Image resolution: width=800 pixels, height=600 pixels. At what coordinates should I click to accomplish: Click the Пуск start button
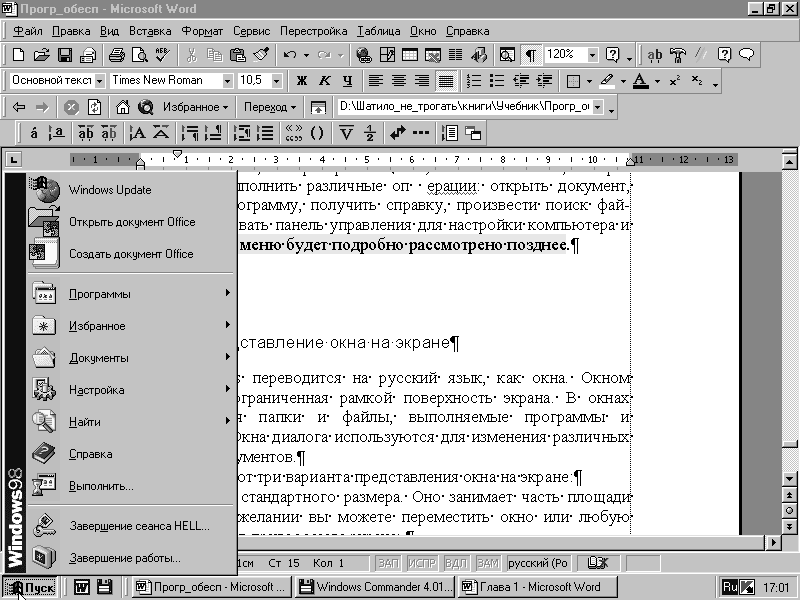(30, 587)
